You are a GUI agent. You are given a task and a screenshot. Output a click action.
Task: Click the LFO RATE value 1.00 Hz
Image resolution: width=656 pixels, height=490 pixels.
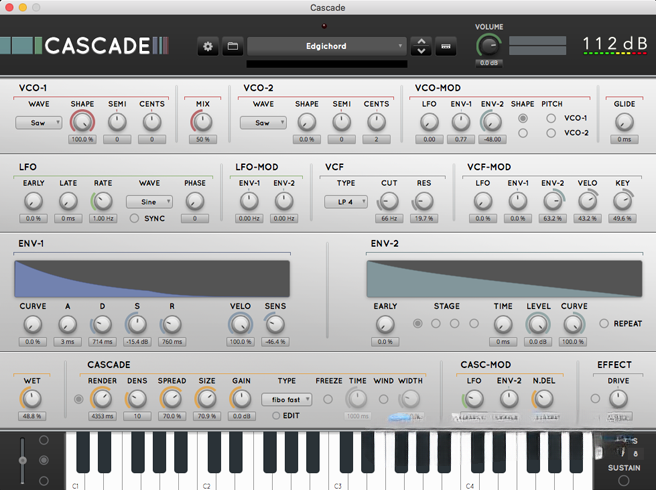point(102,218)
